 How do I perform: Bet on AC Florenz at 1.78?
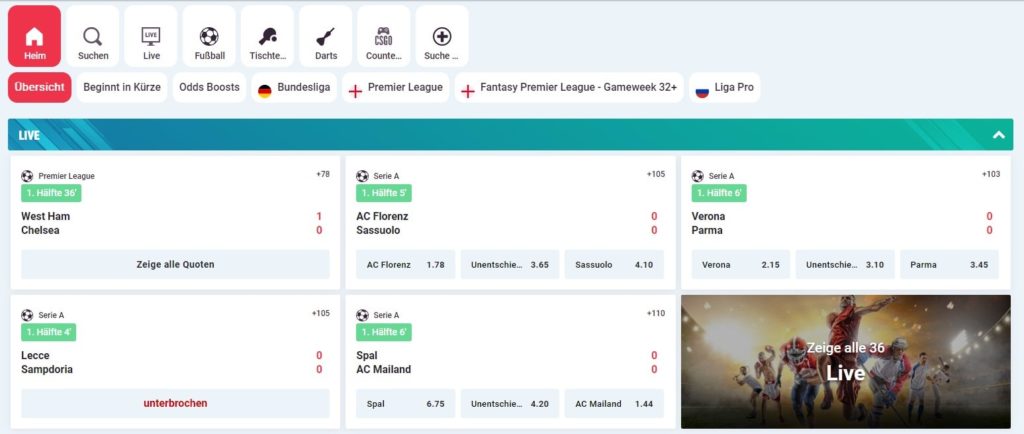(406, 264)
